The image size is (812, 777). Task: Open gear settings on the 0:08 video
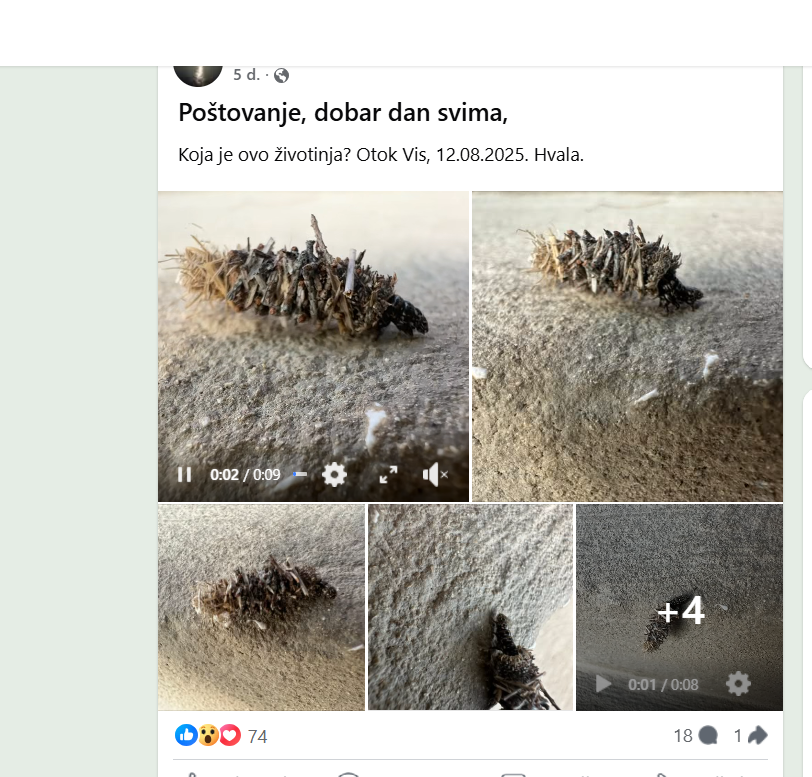tap(738, 684)
